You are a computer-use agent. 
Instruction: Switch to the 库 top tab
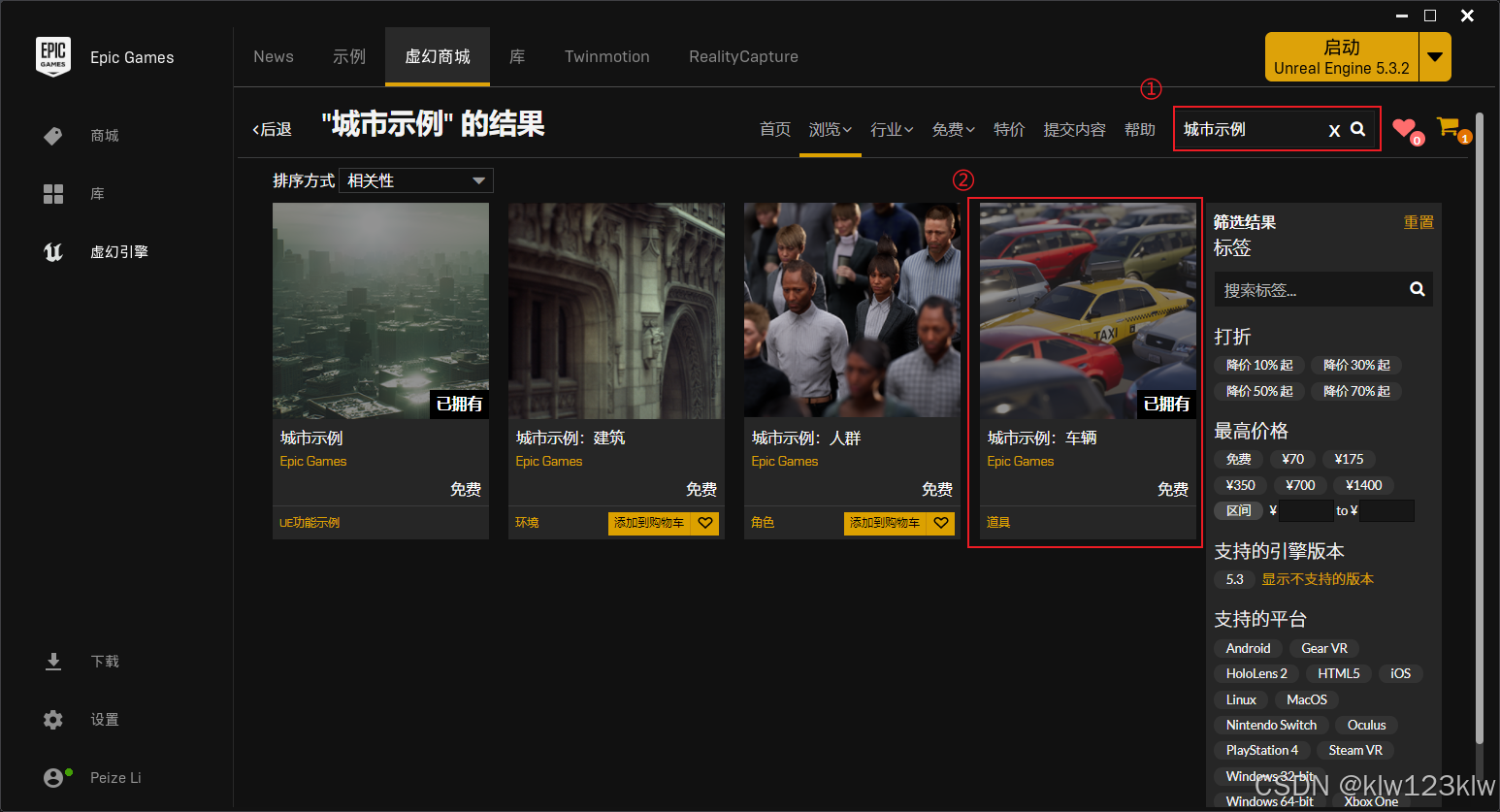click(517, 57)
